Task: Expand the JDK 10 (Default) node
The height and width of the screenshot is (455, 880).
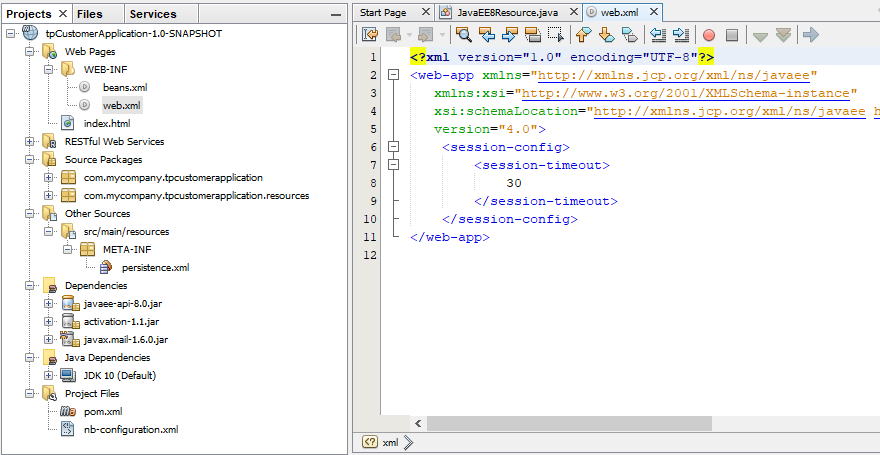Action: point(49,376)
